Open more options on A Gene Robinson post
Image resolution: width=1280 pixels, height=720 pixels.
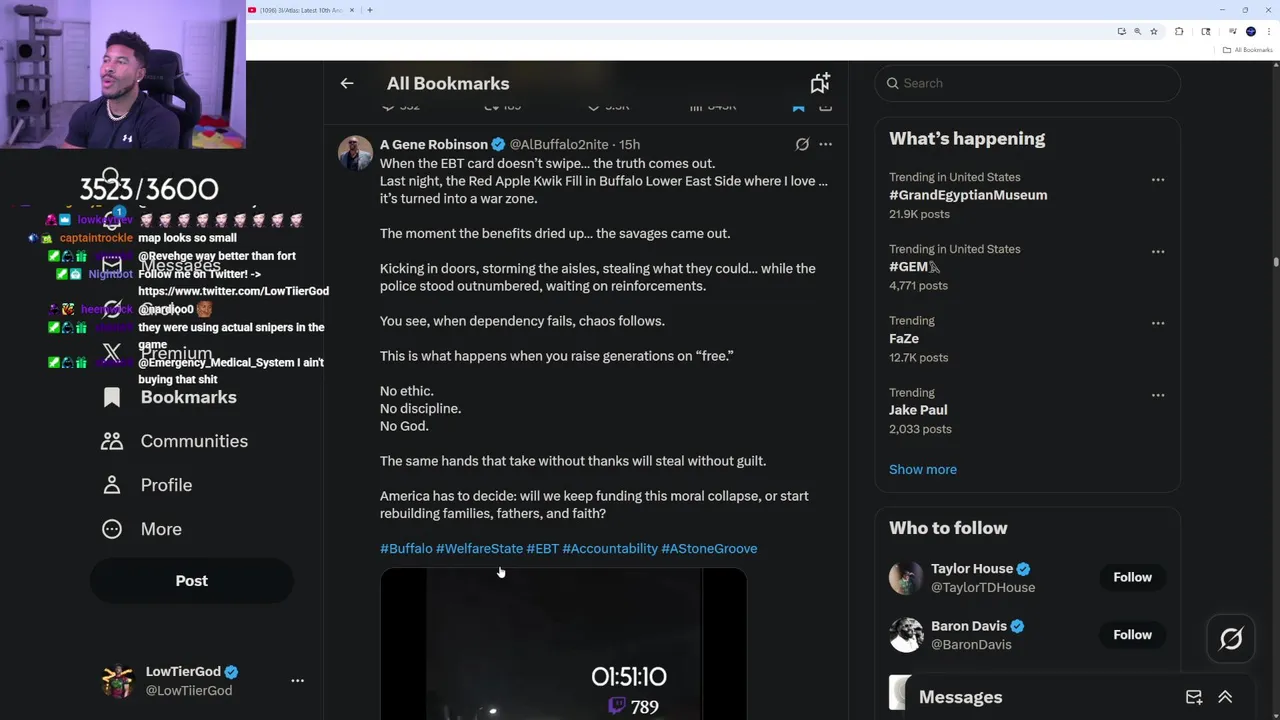(x=825, y=144)
